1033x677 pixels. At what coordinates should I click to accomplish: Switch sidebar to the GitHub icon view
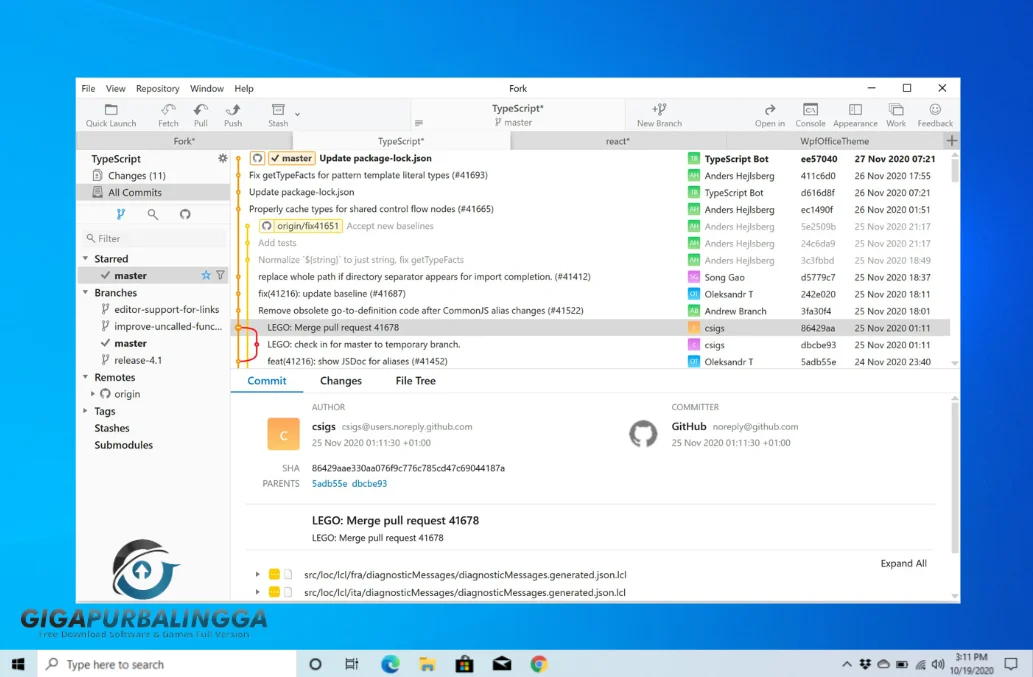pyautogui.click(x=185, y=214)
